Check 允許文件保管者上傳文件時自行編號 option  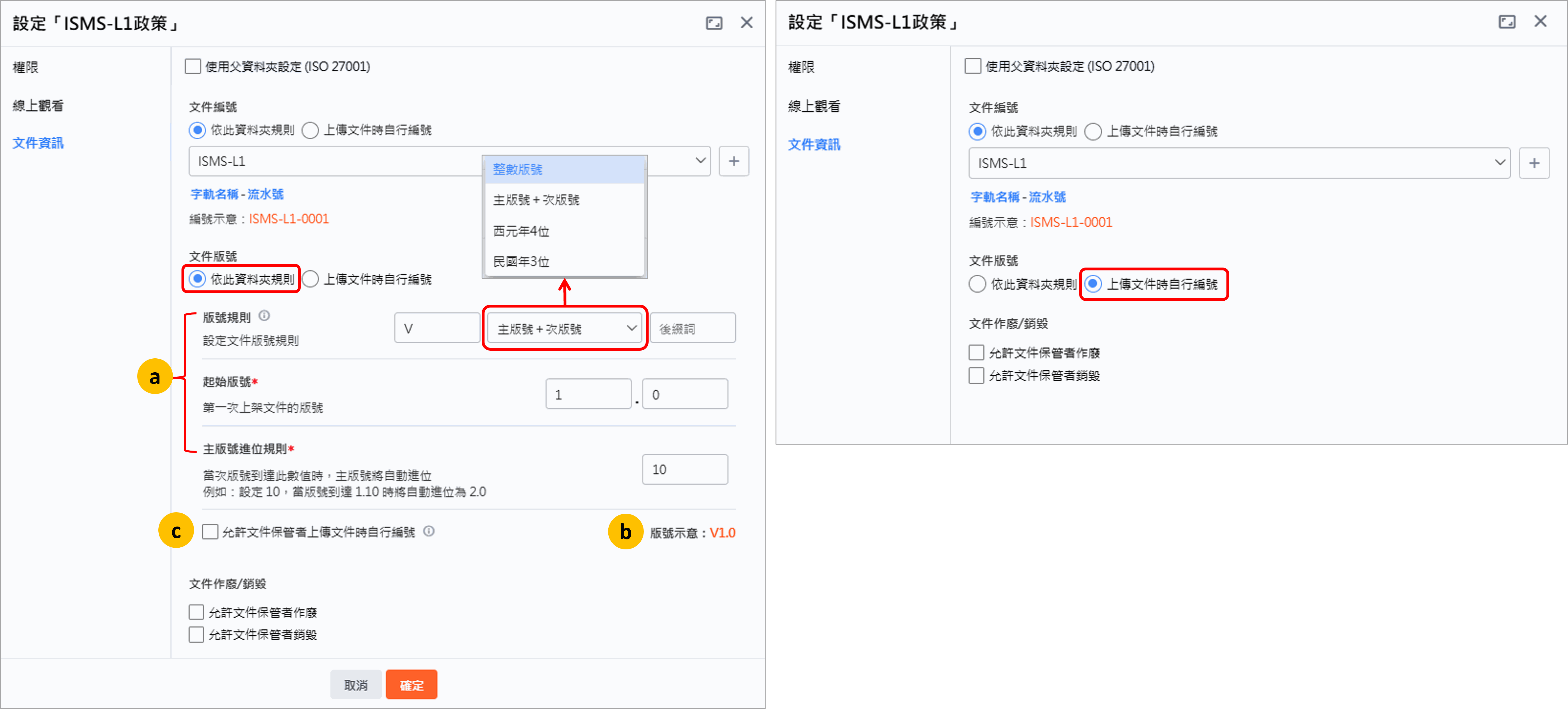210,532
